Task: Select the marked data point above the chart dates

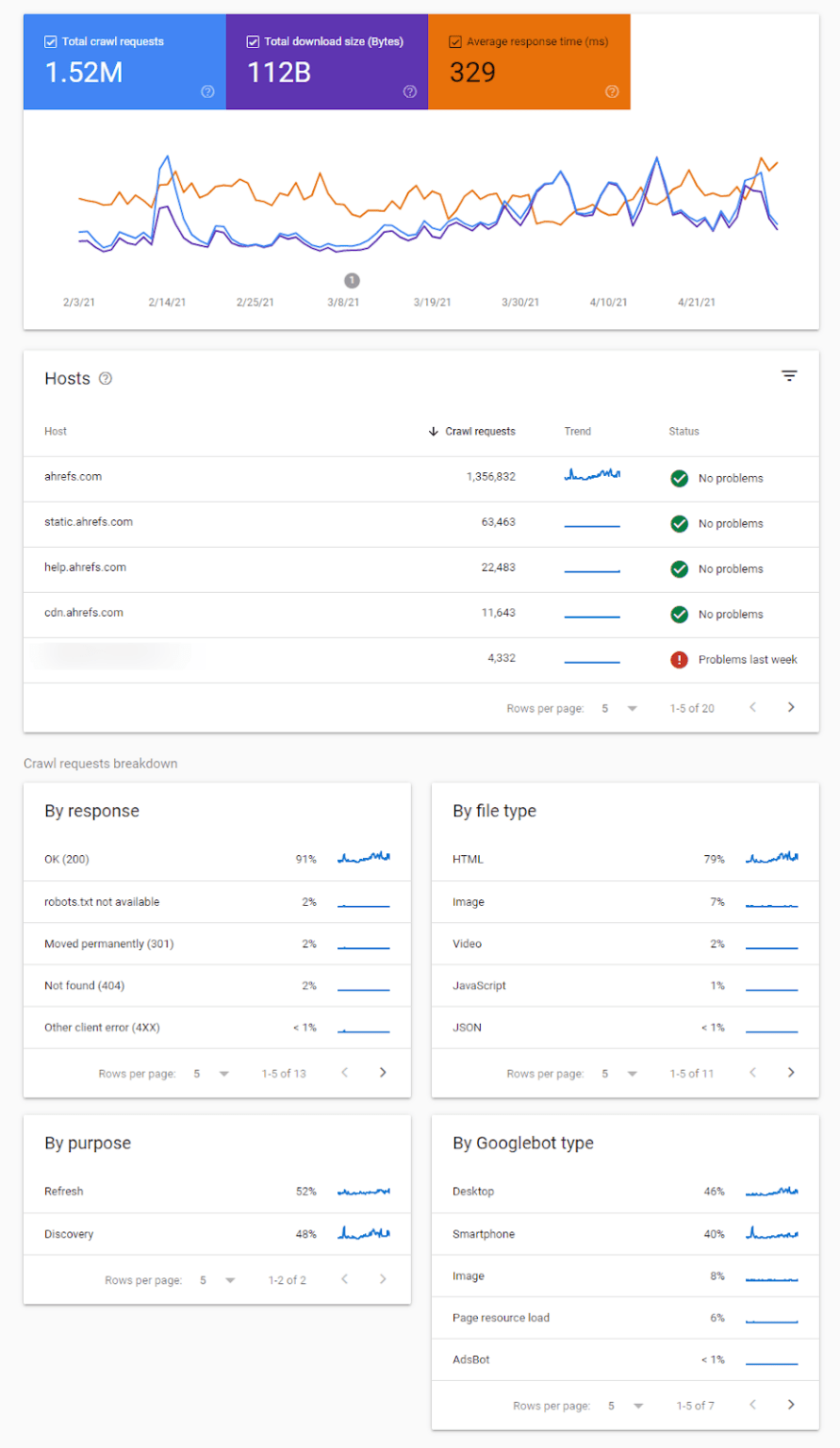Action: pos(352,280)
